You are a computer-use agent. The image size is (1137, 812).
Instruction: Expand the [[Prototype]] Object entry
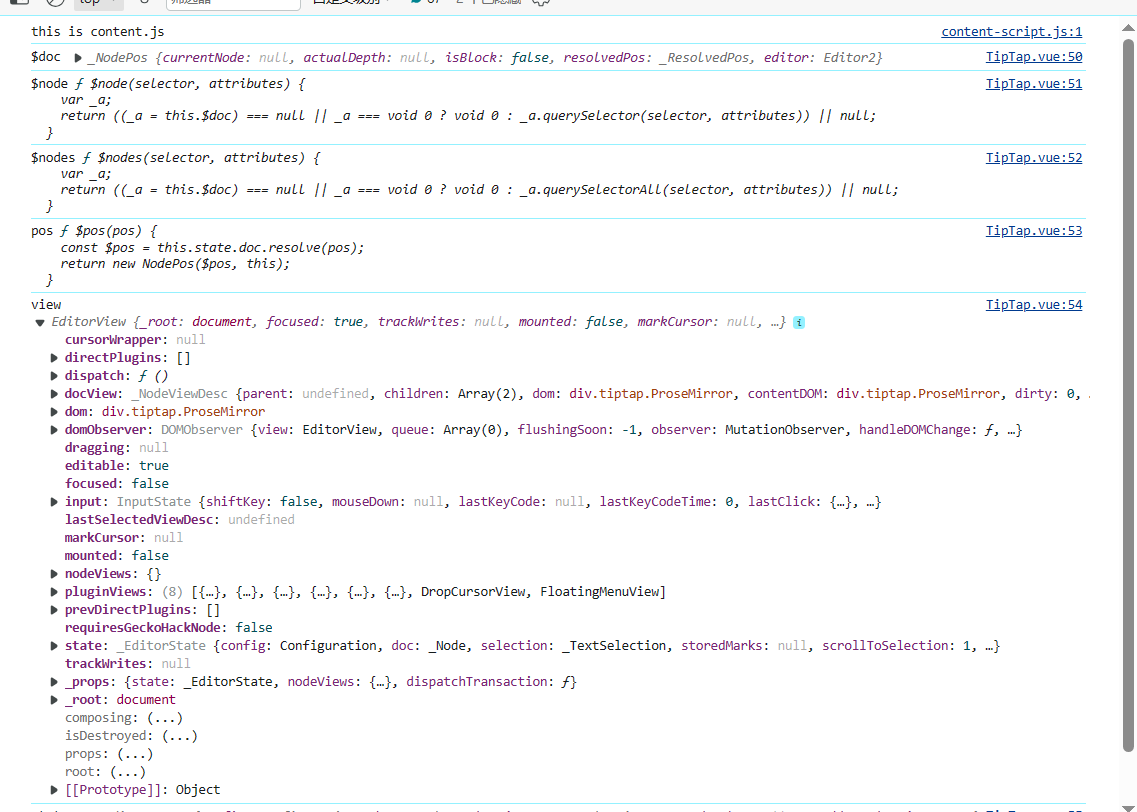[55, 790]
